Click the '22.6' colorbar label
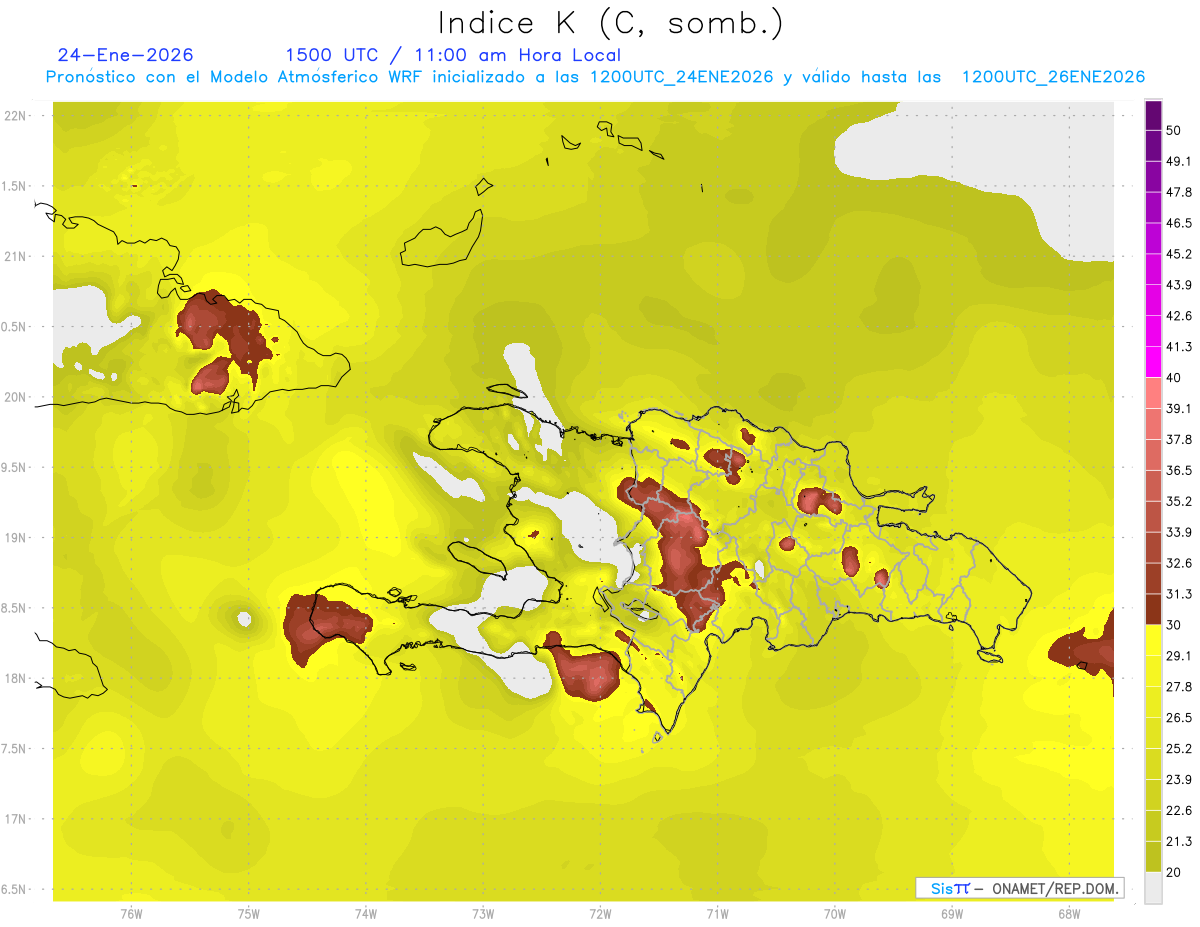This screenshot has height=927, width=1200. coord(1179,810)
